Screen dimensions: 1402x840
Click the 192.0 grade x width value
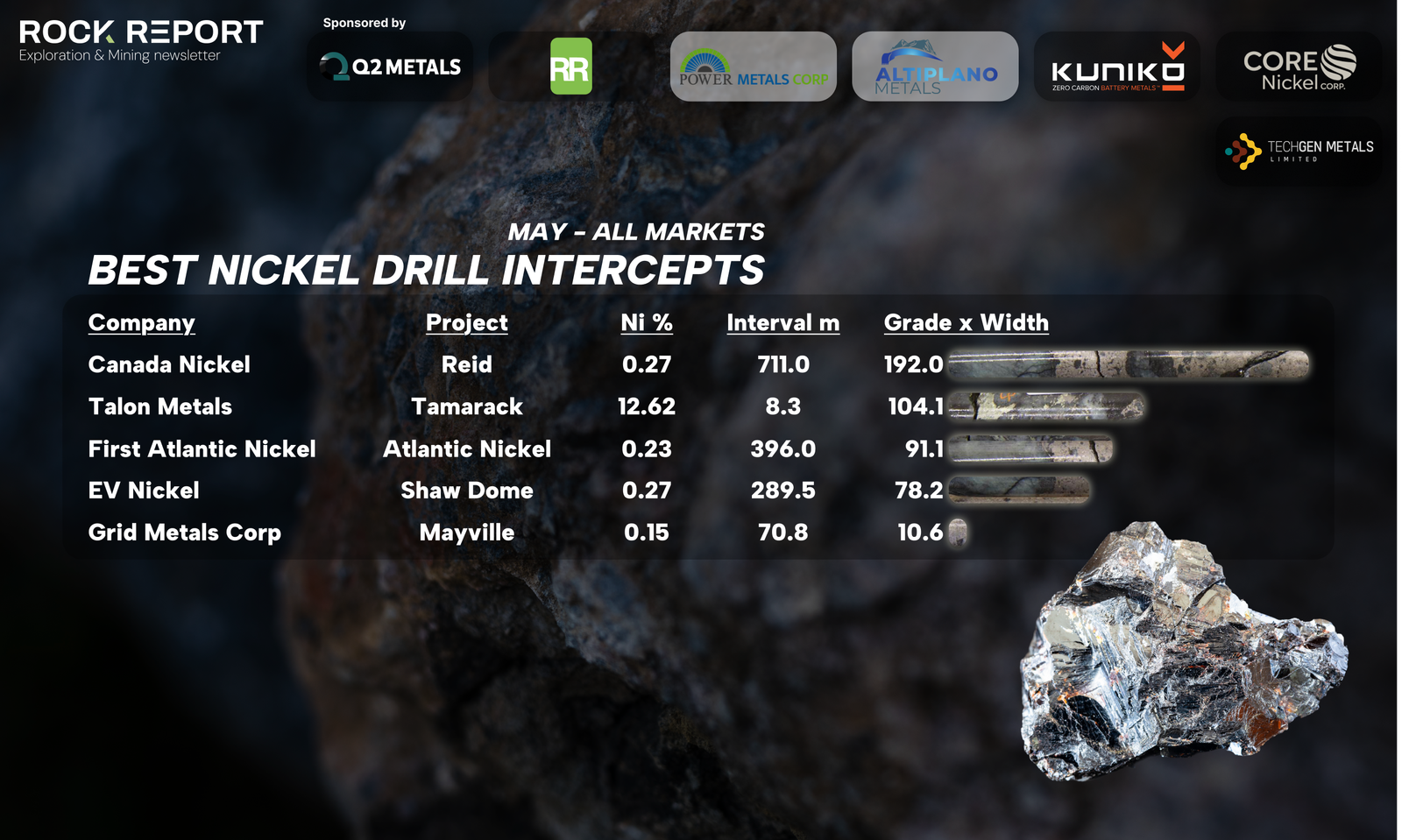coord(913,364)
